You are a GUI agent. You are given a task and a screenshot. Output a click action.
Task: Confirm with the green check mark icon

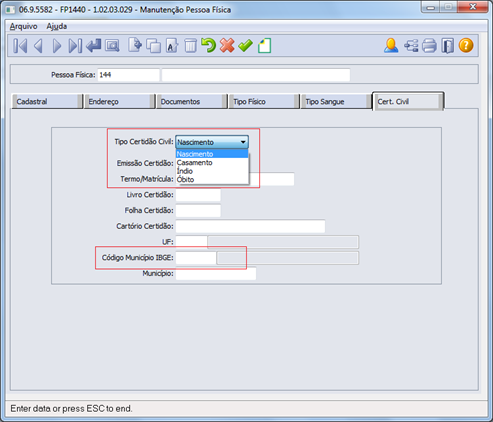(245, 45)
